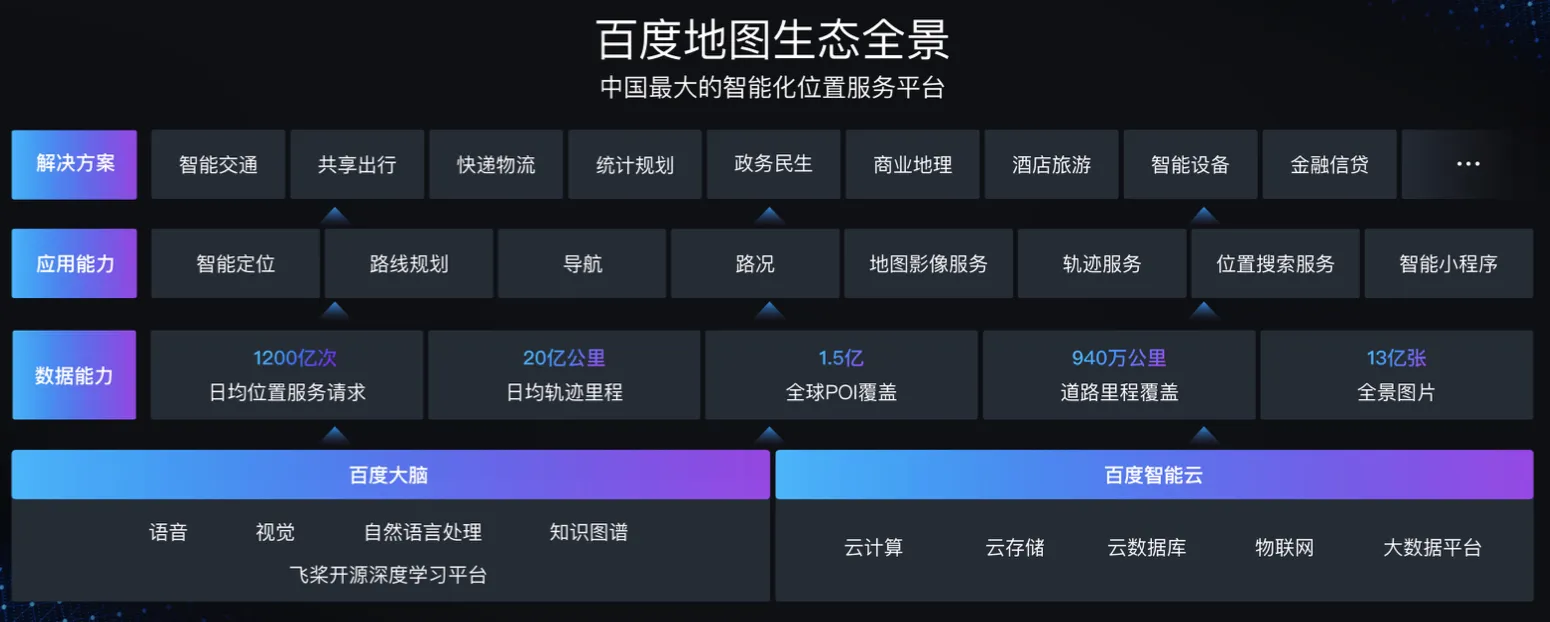Click the 智能交通 solution box
1550x622 pixels.
click(218, 164)
